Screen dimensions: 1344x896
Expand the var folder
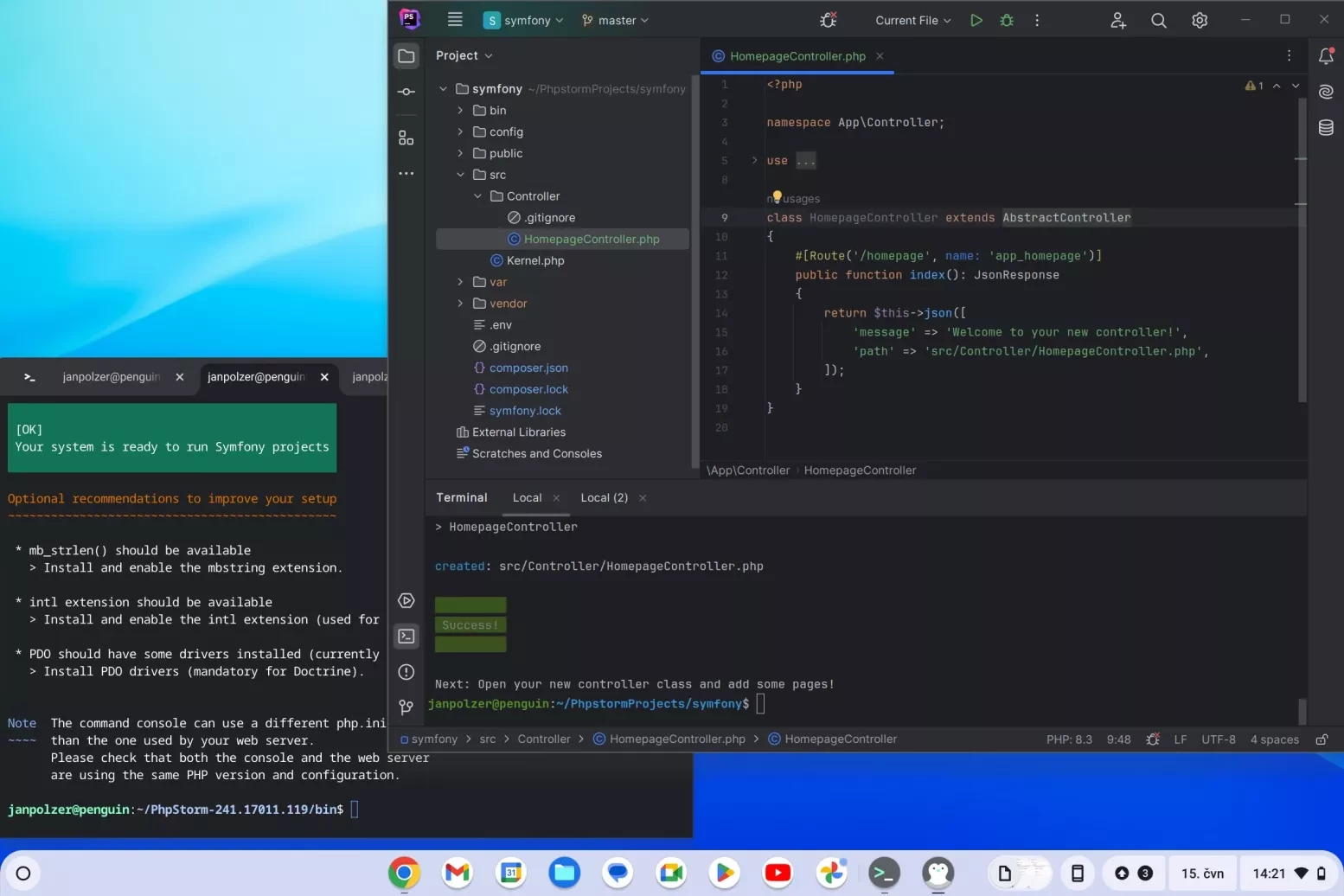(460, 282)
